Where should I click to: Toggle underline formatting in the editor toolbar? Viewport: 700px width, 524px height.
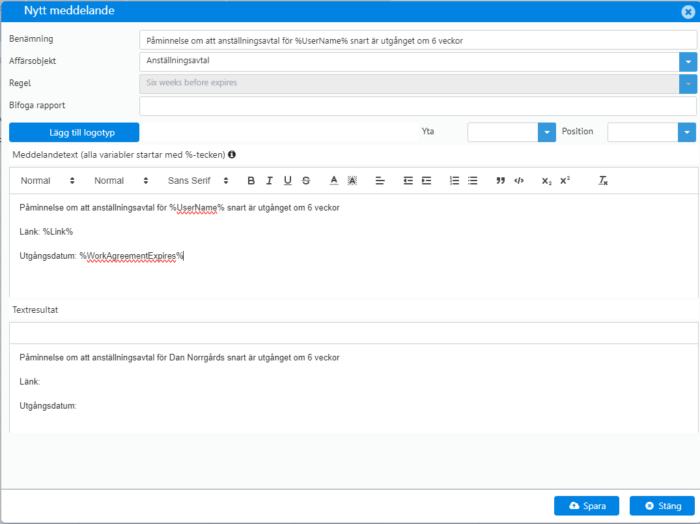click(288, 180)
